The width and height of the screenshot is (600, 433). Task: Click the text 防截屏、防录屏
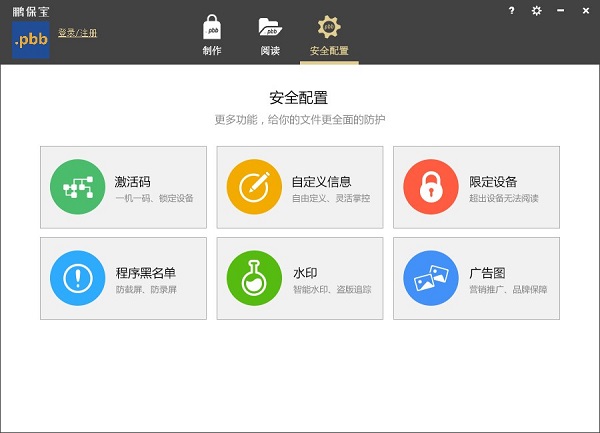tap(146, 290)
